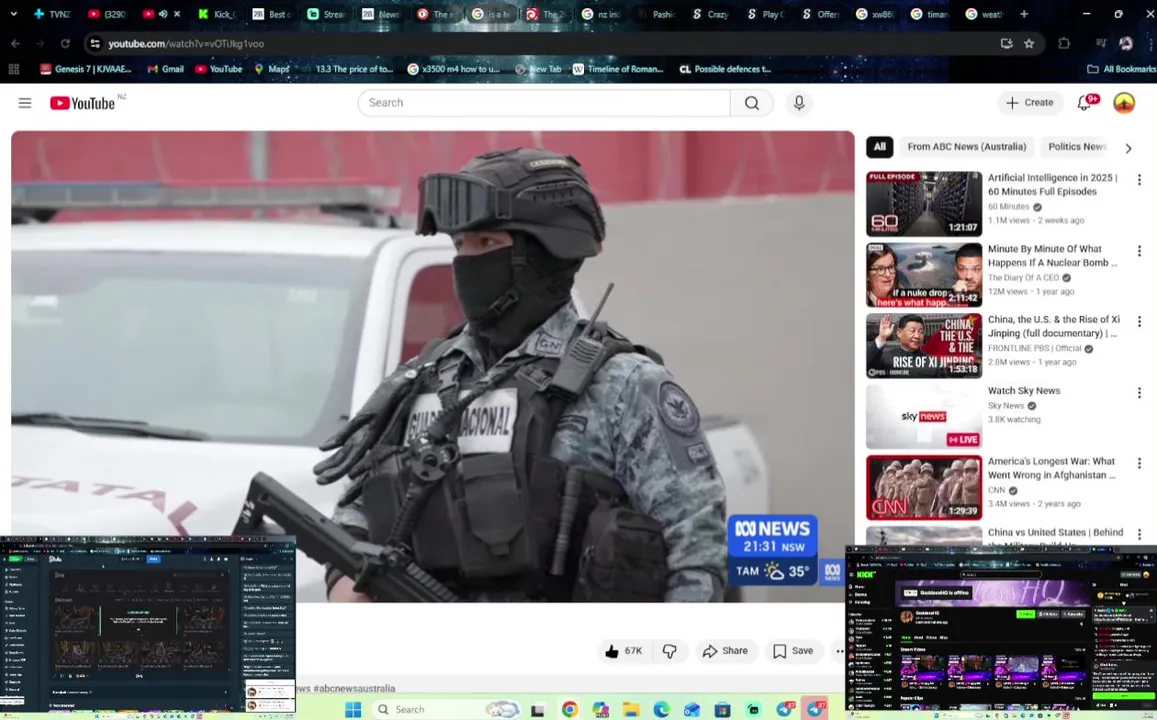
Task: Open Artificial Intelligence in 2025 thumbnail
Action: [x=924, y=204]
